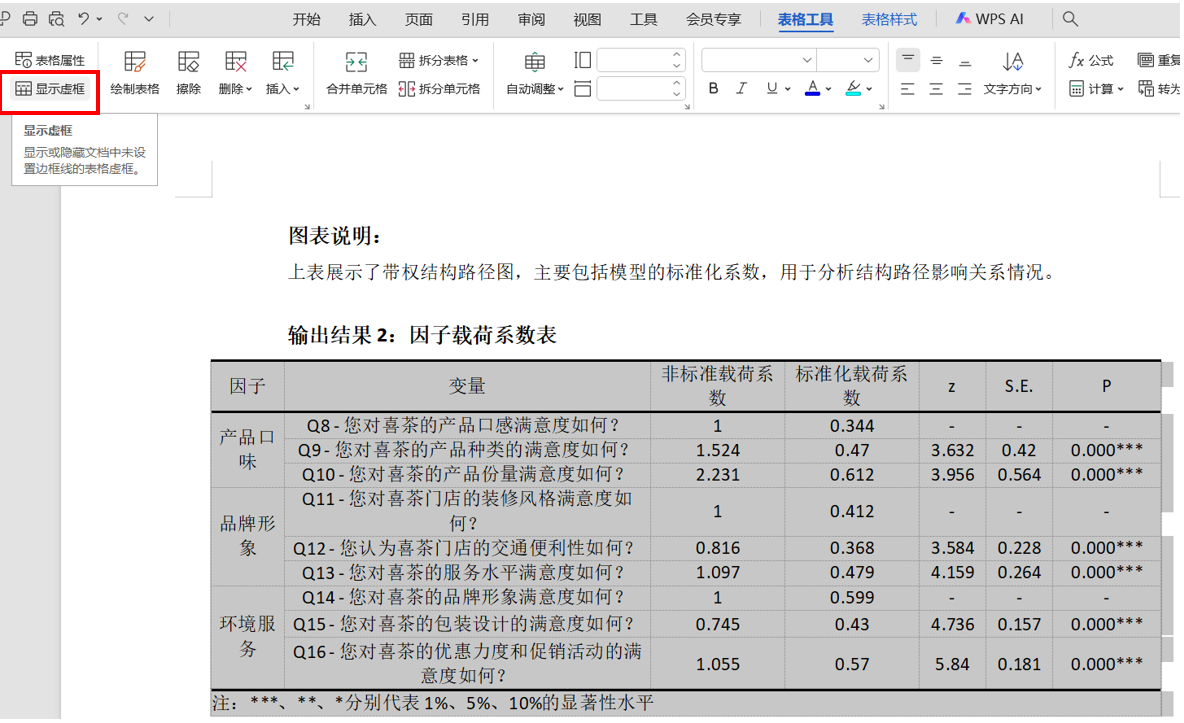Open the 页面 tab
Screen dimensions: 1184x723
pyautogui.click(x=418, y=20)
